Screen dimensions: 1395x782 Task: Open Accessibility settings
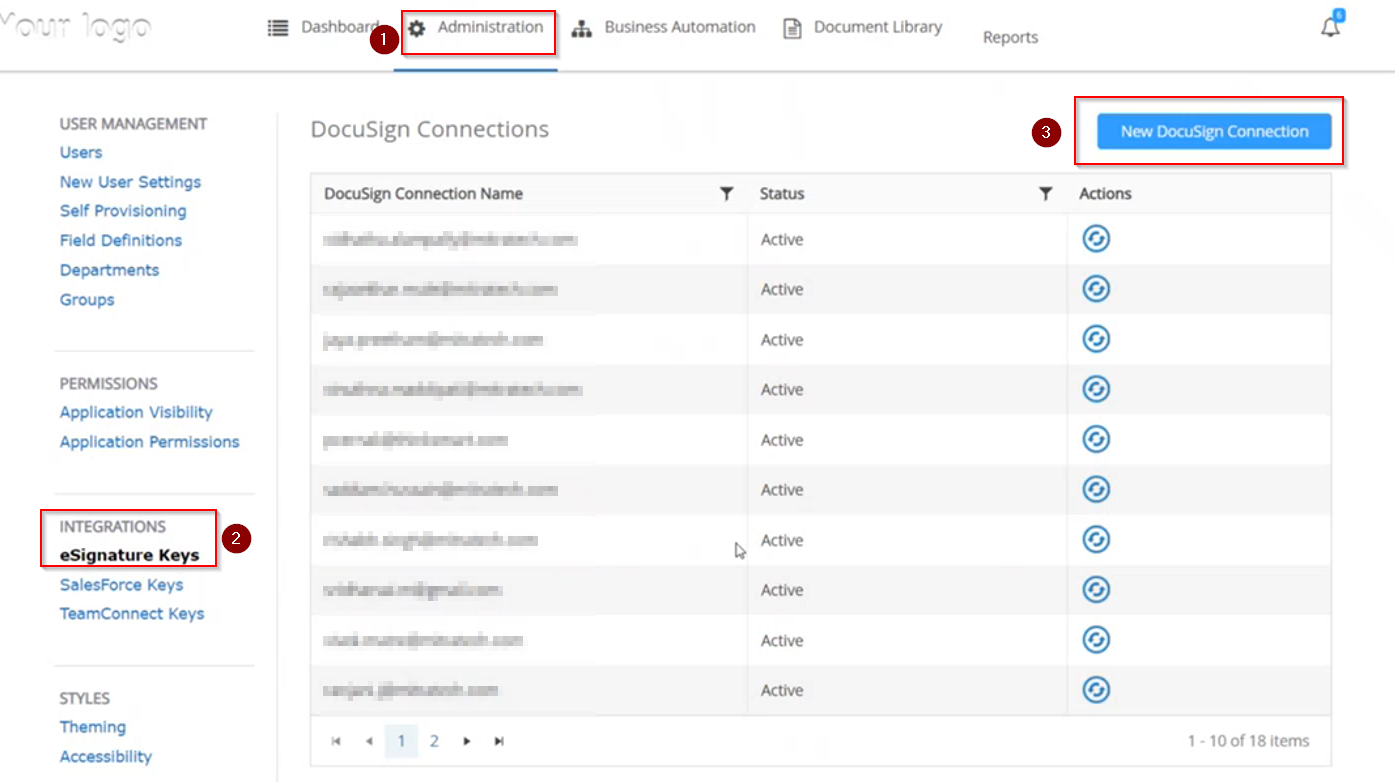106,757
